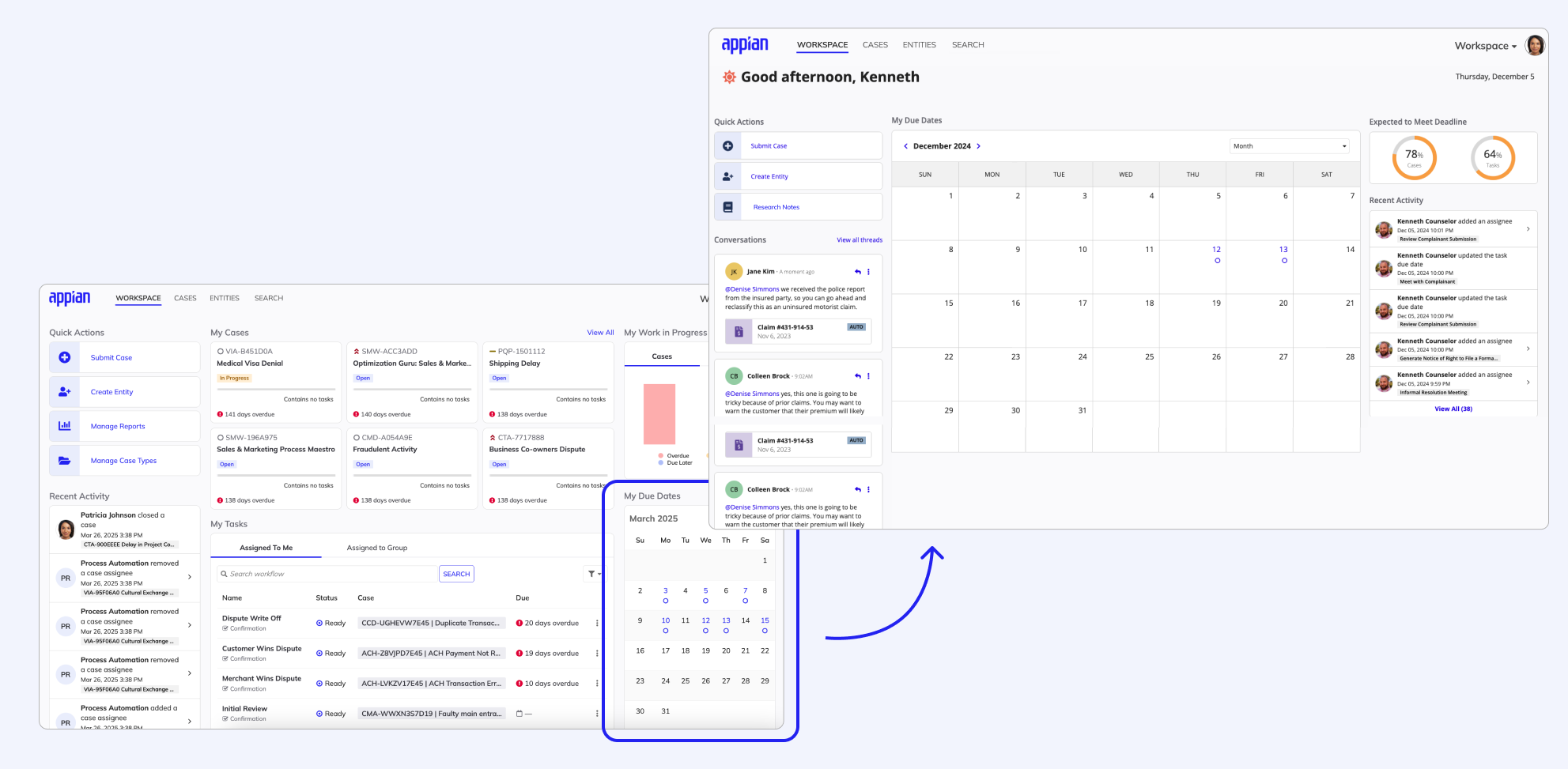Screen dimensions: 1568x769
Task: Select the Assigned to Group tab
Action: [377, 548]
